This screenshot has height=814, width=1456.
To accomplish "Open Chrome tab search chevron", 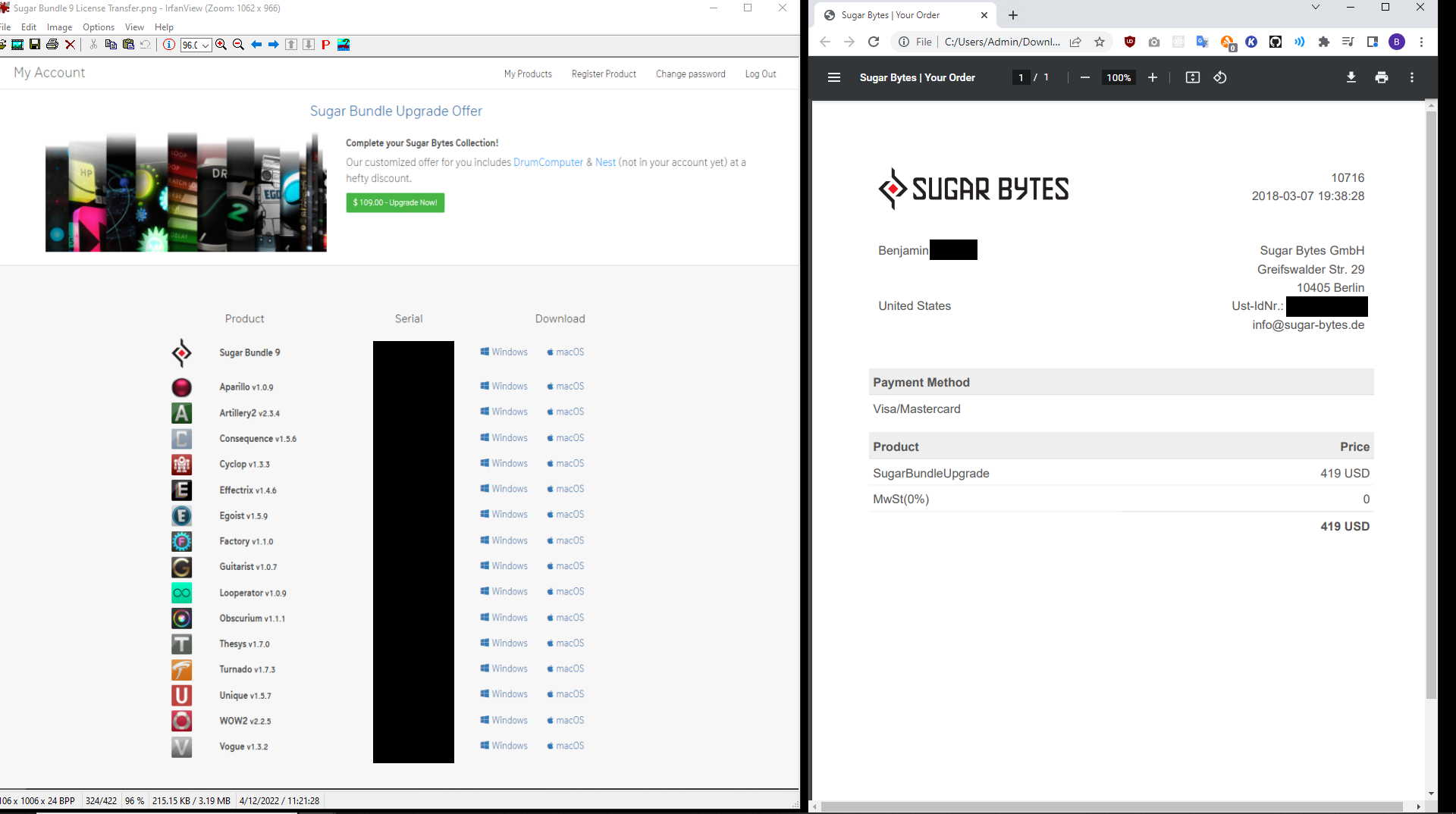I will pyautogui.click(x=1316, y=8).
